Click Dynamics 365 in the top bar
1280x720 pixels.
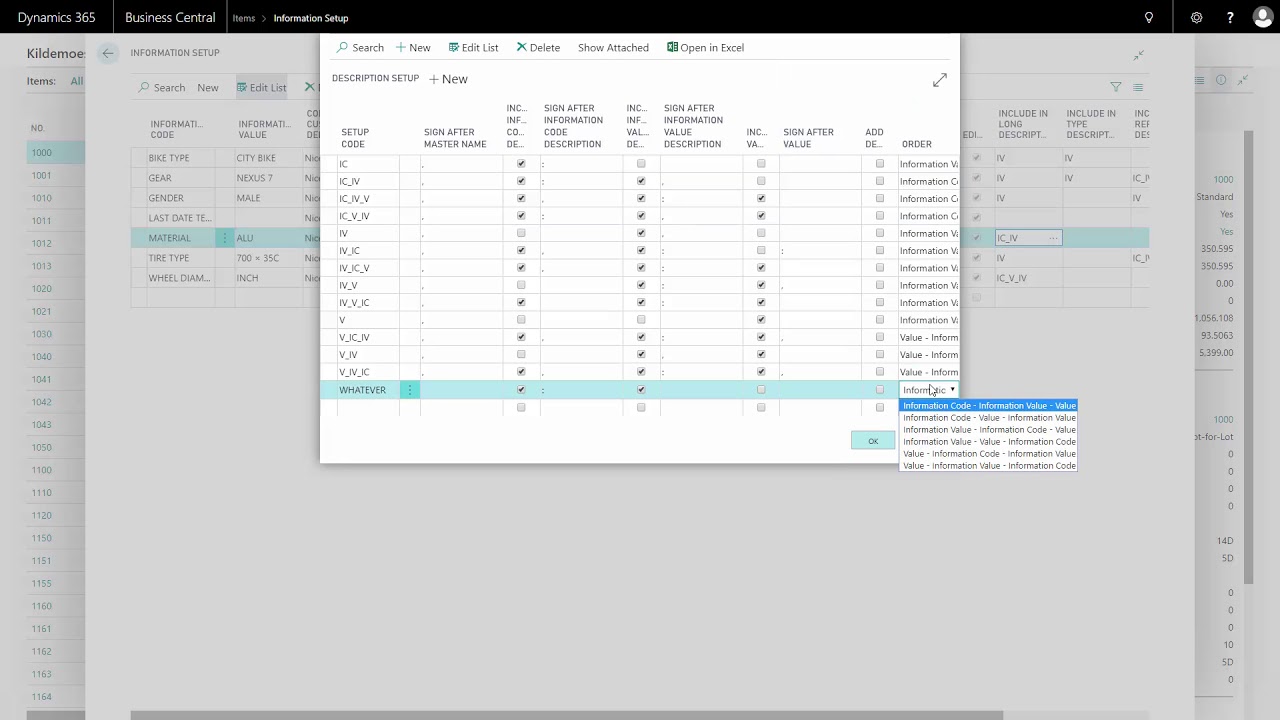tap(56, 17)
